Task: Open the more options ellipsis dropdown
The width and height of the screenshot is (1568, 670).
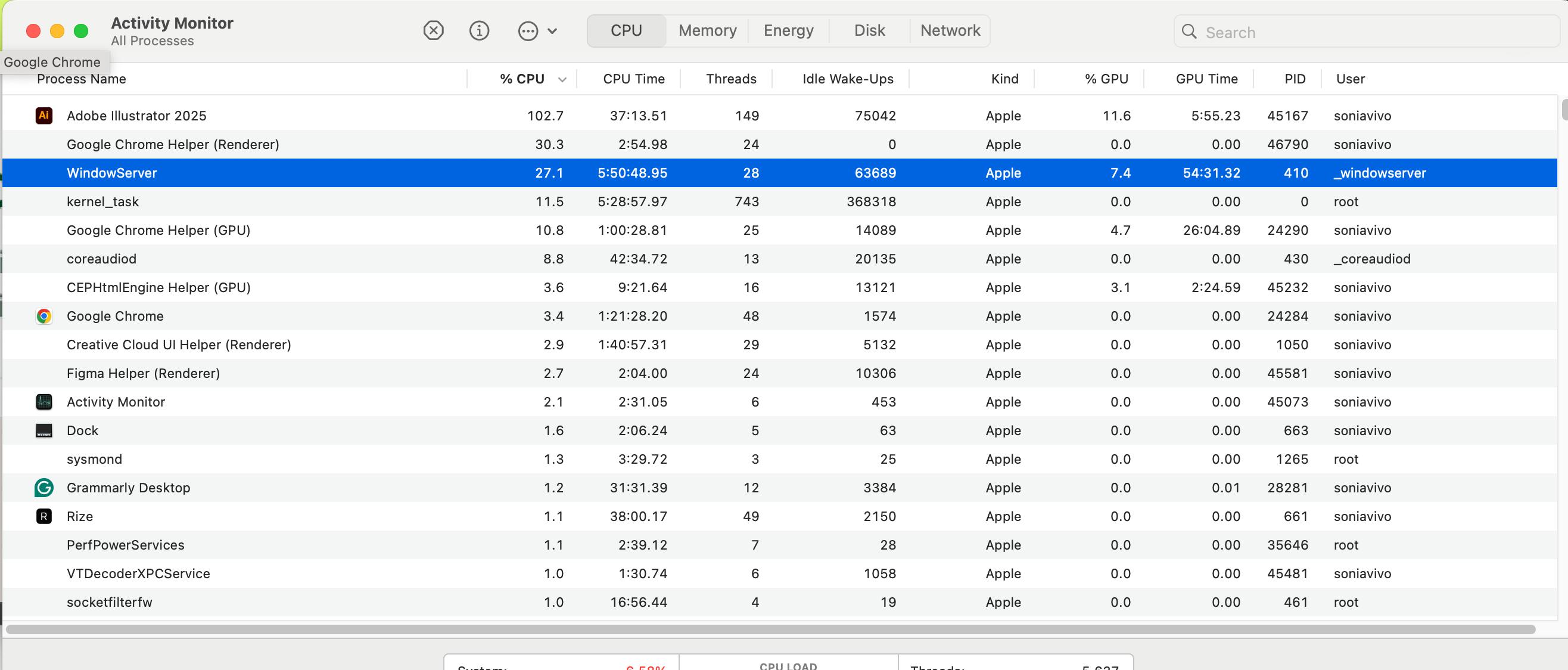Action: pos(527,30)
